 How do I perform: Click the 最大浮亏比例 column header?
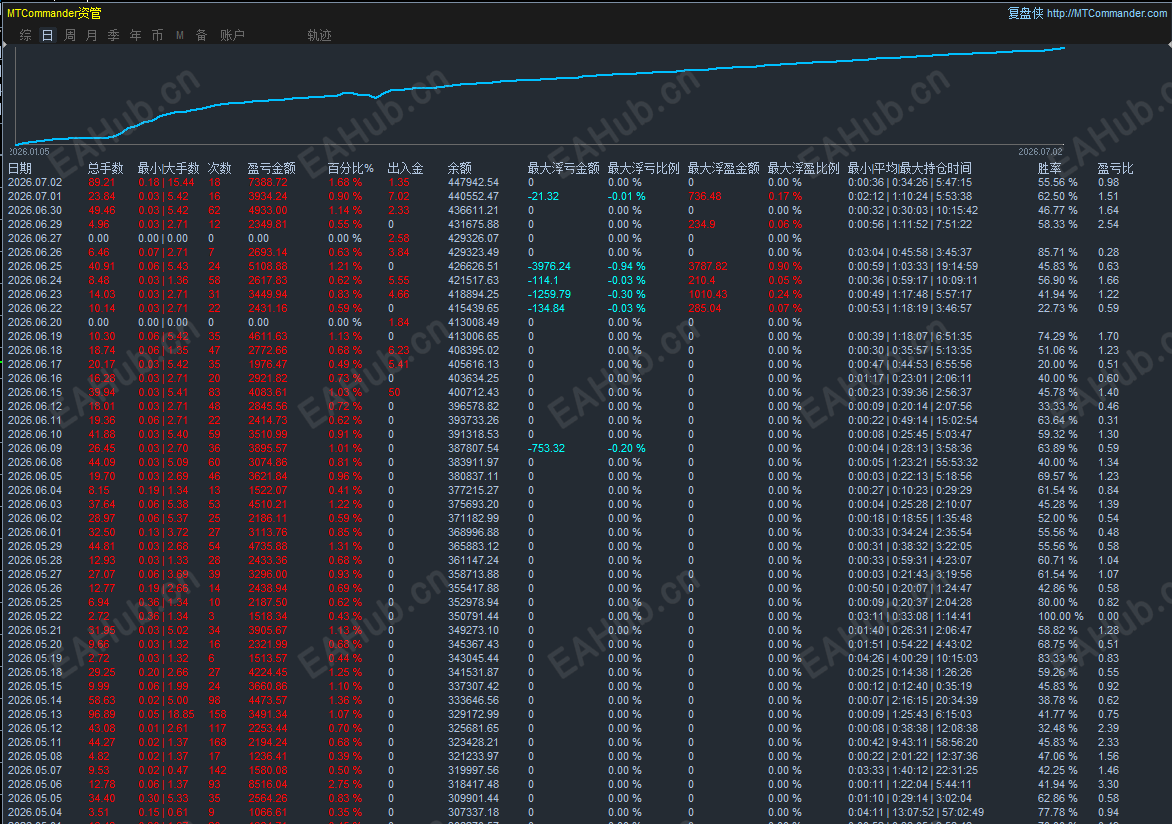point(644,168)
